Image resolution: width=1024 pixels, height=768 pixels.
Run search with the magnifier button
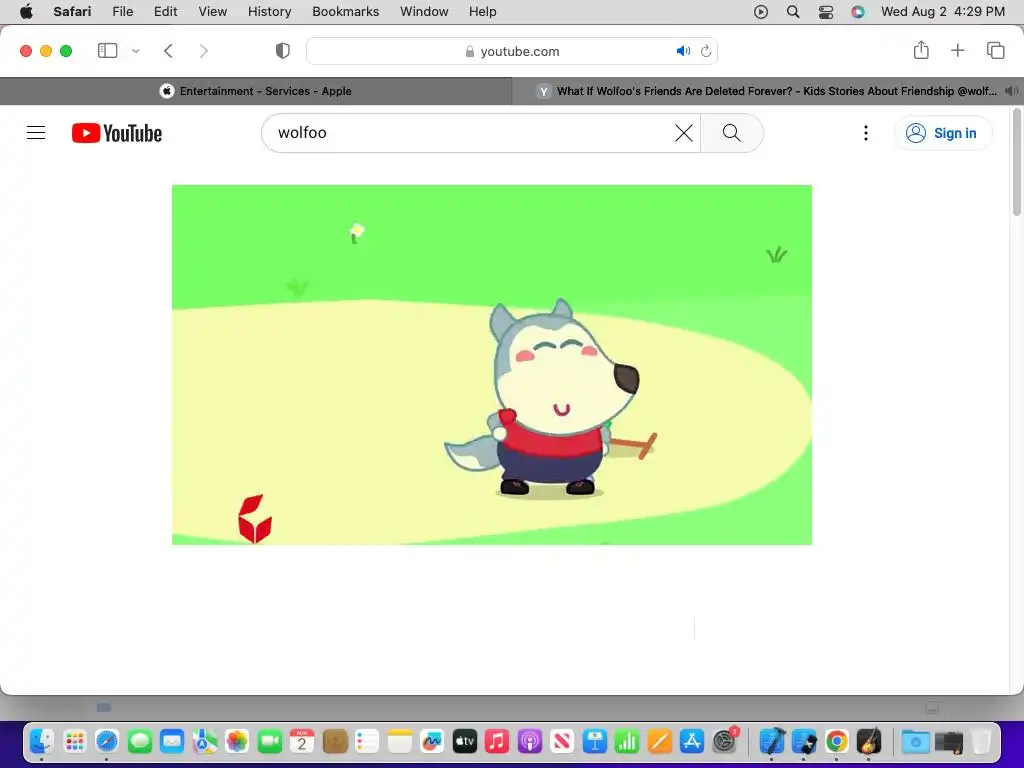tap(731, 133)
